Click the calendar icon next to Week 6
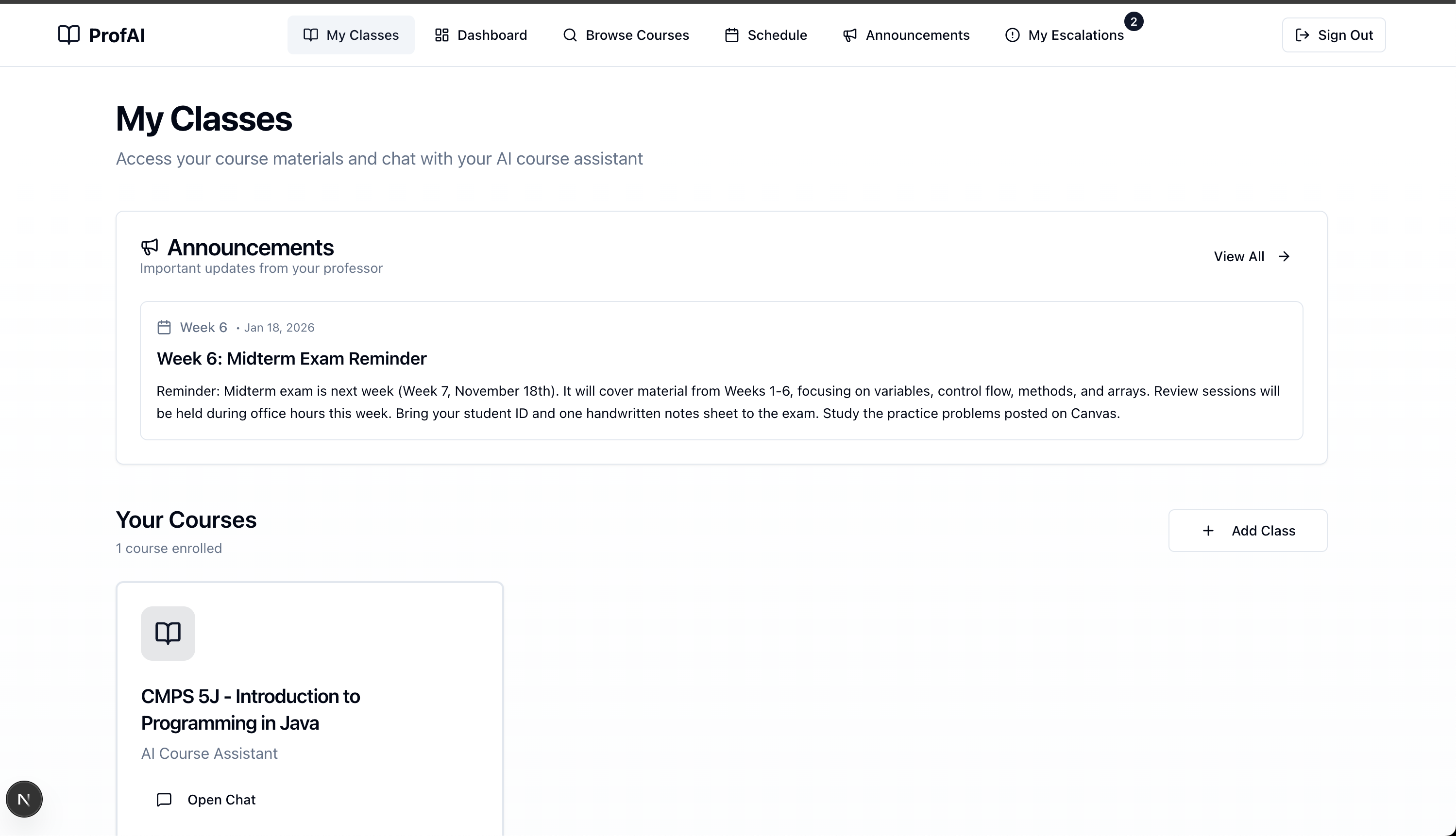This screenshot has height=836, width=1456. 164,327
